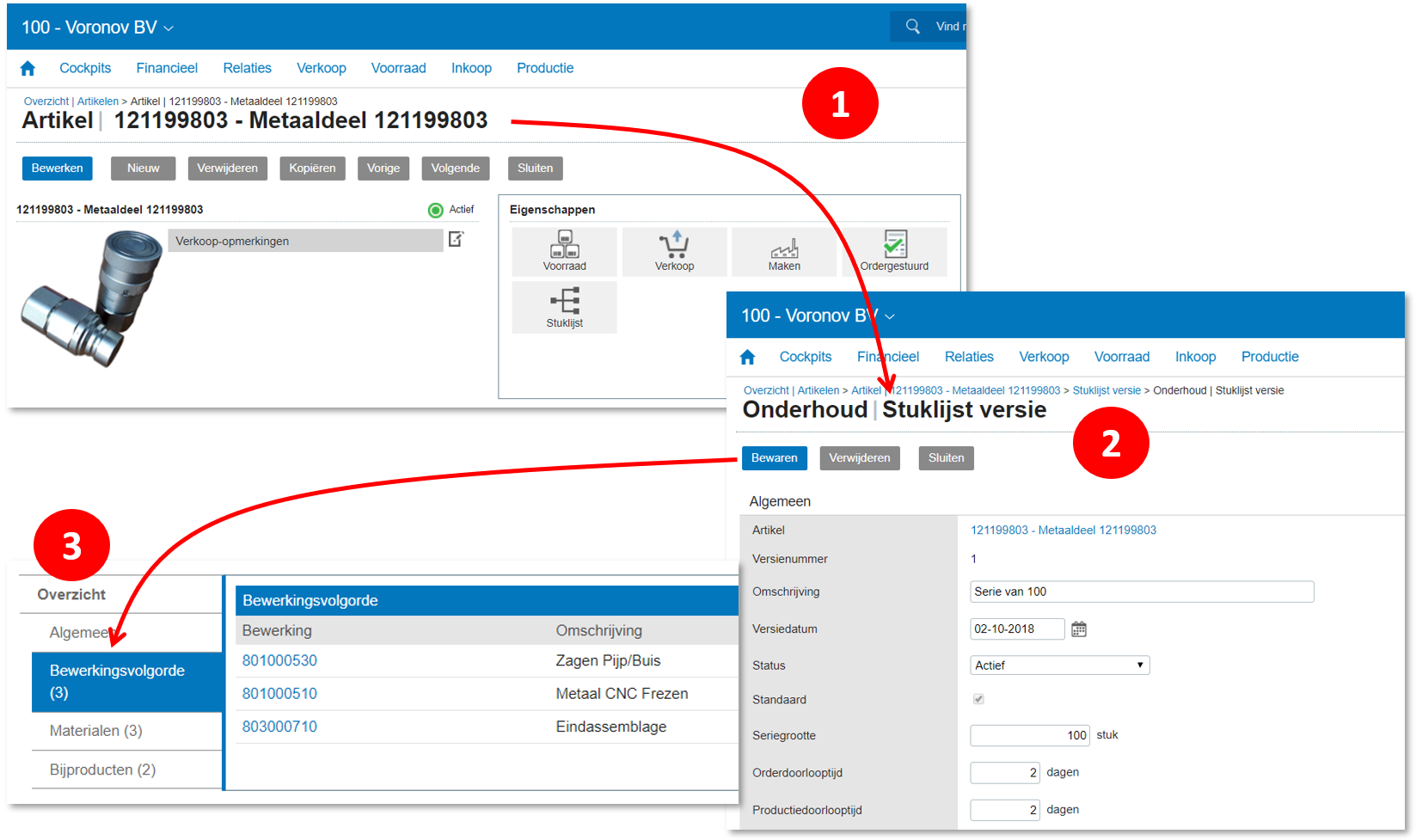Click the green Actief status indicator
1416x840 pixels.
[x=436, y=210]
